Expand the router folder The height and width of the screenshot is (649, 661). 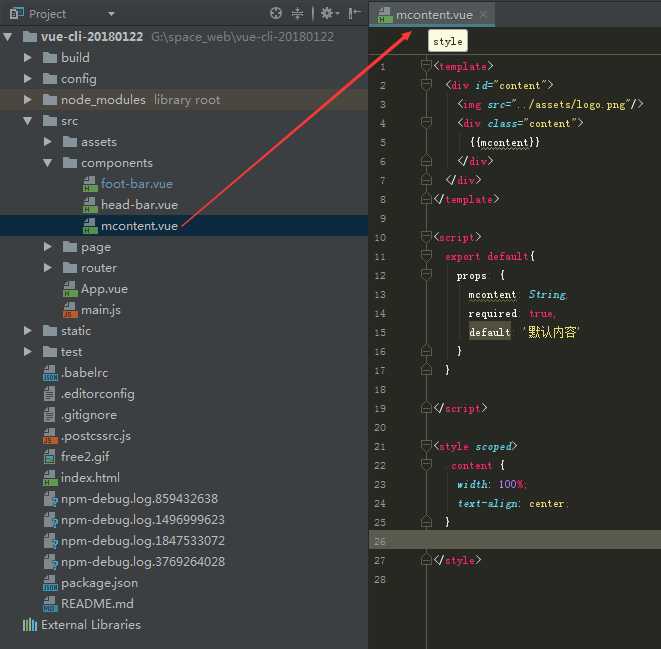tap(48, 268)
